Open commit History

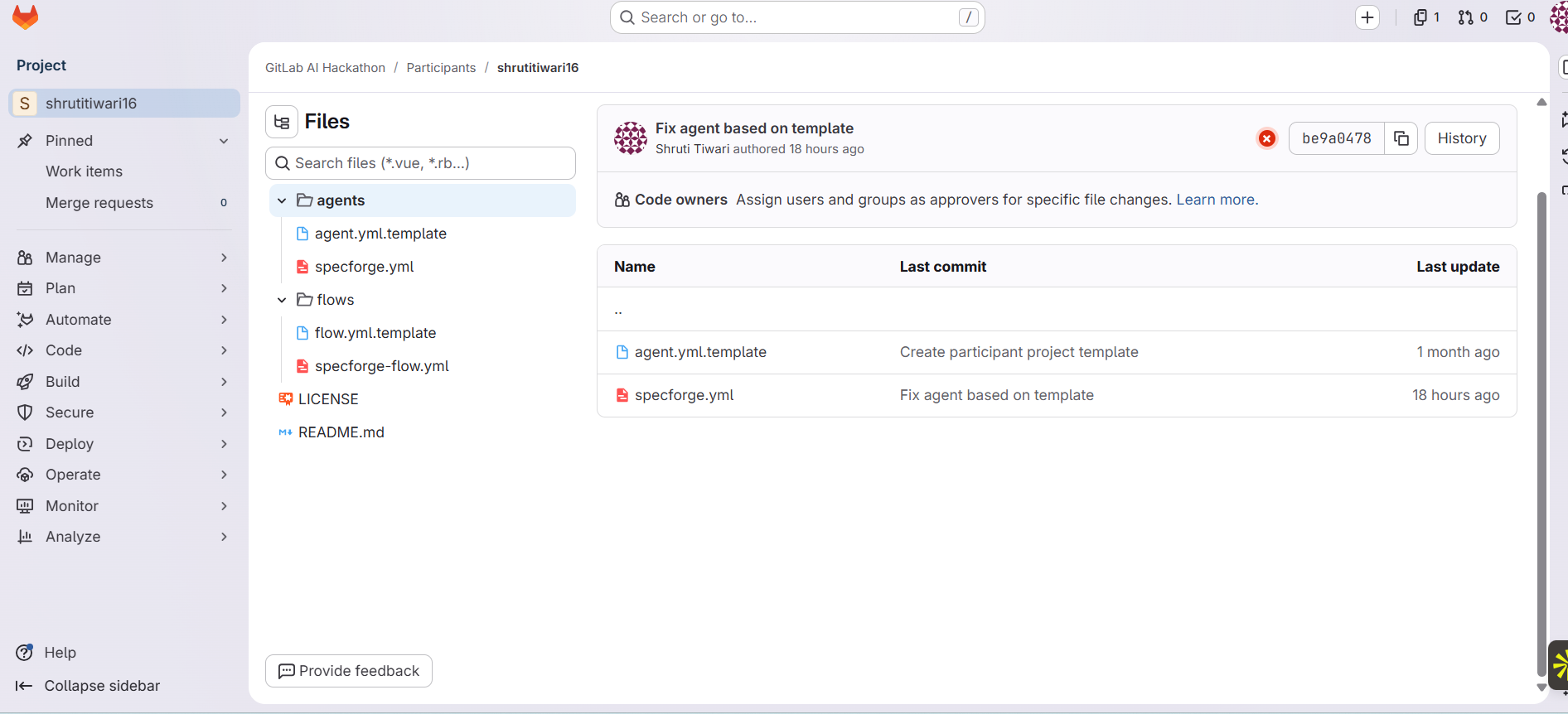click(x=1462, y=138)
